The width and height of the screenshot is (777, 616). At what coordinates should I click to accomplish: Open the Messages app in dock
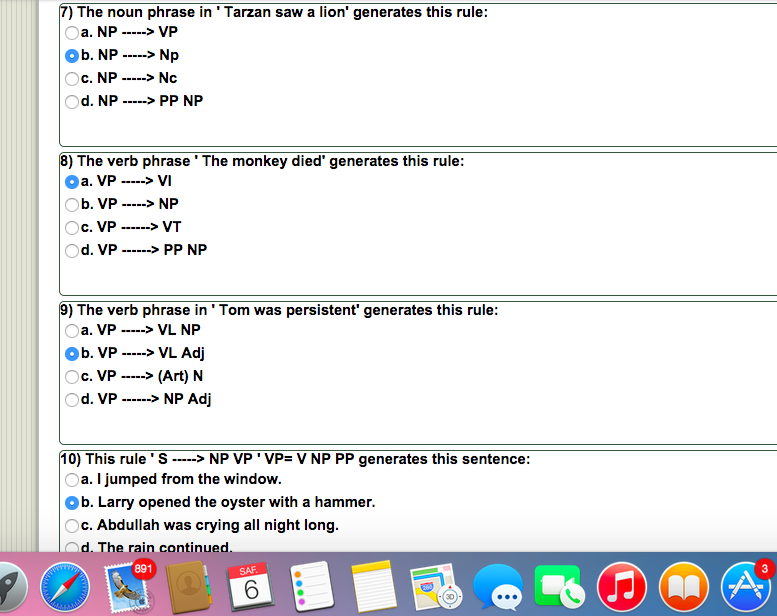tap(498, 585)
